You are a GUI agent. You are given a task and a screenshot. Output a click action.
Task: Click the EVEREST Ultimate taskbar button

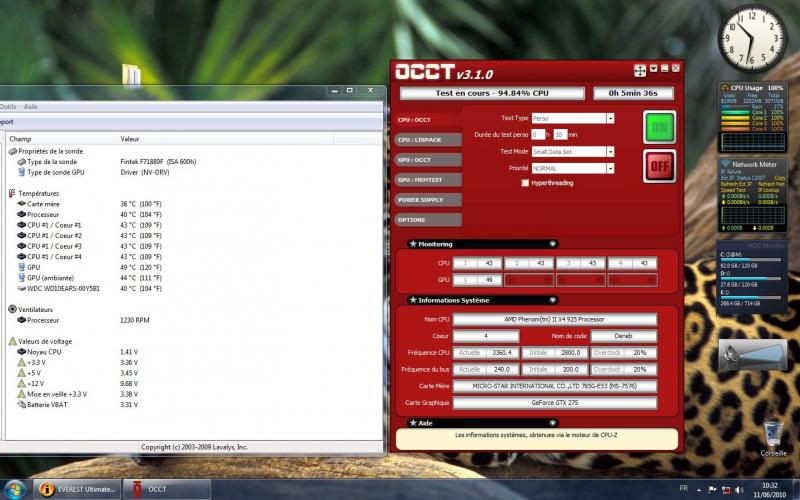tap(78, 489)
